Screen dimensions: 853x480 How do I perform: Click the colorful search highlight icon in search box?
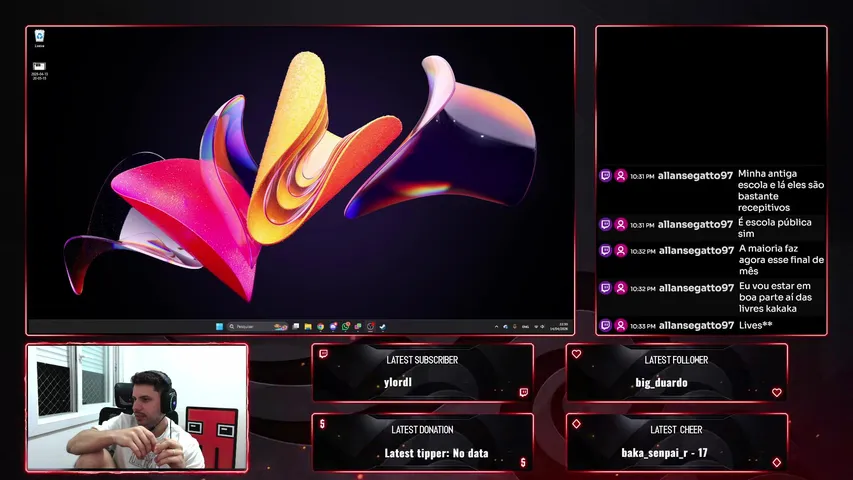click(280, 327)
